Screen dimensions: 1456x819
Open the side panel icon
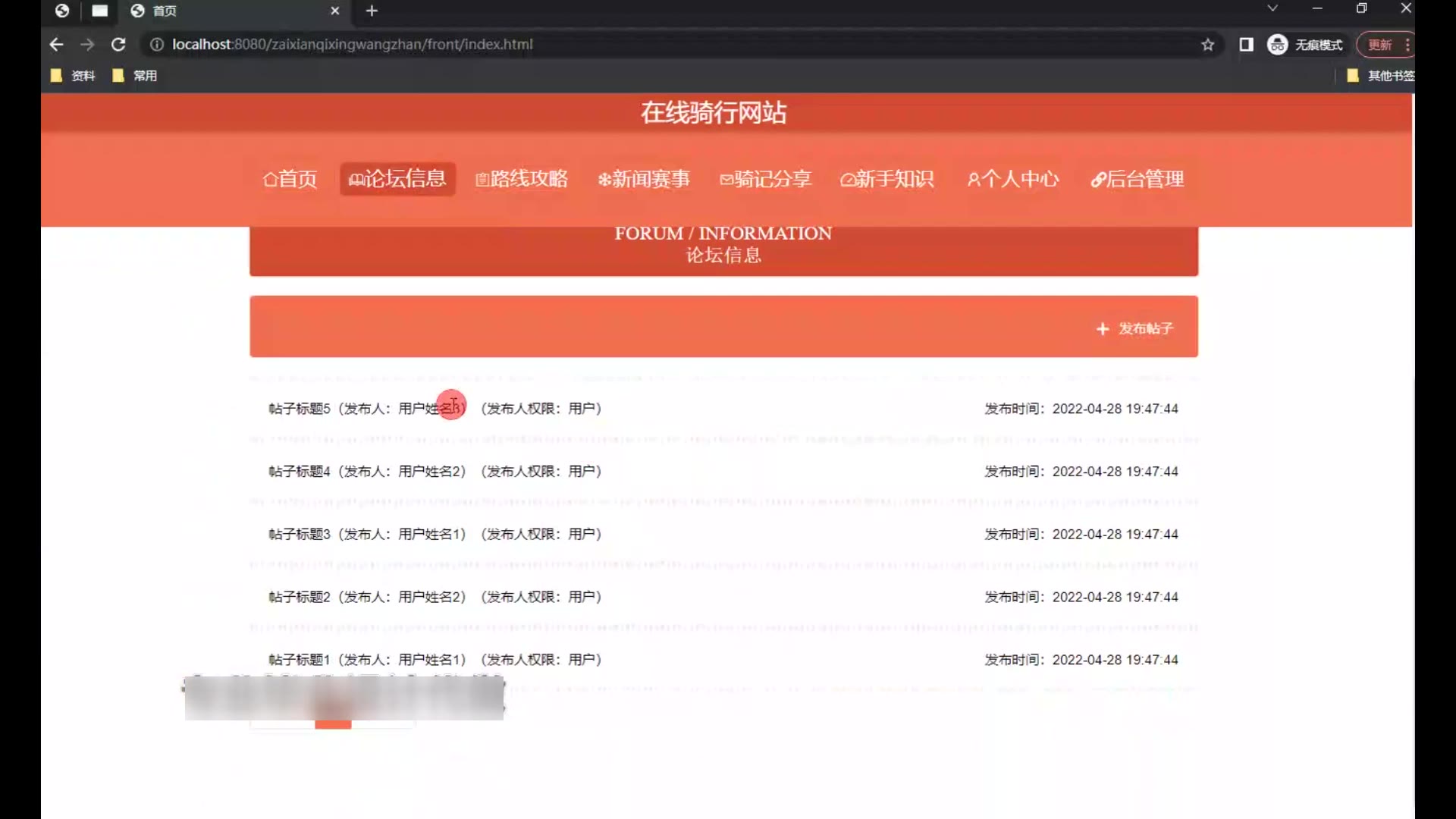coord(1246,45)
